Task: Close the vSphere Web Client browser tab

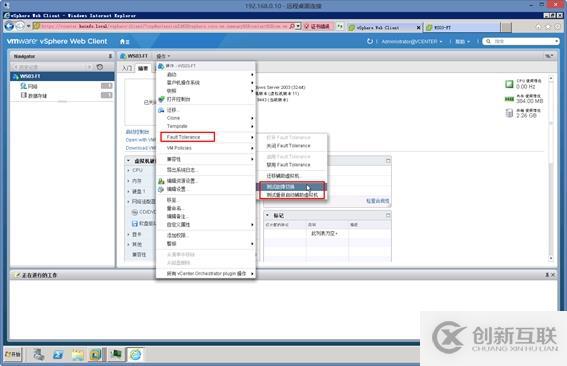Action: [x=418, y=27]
